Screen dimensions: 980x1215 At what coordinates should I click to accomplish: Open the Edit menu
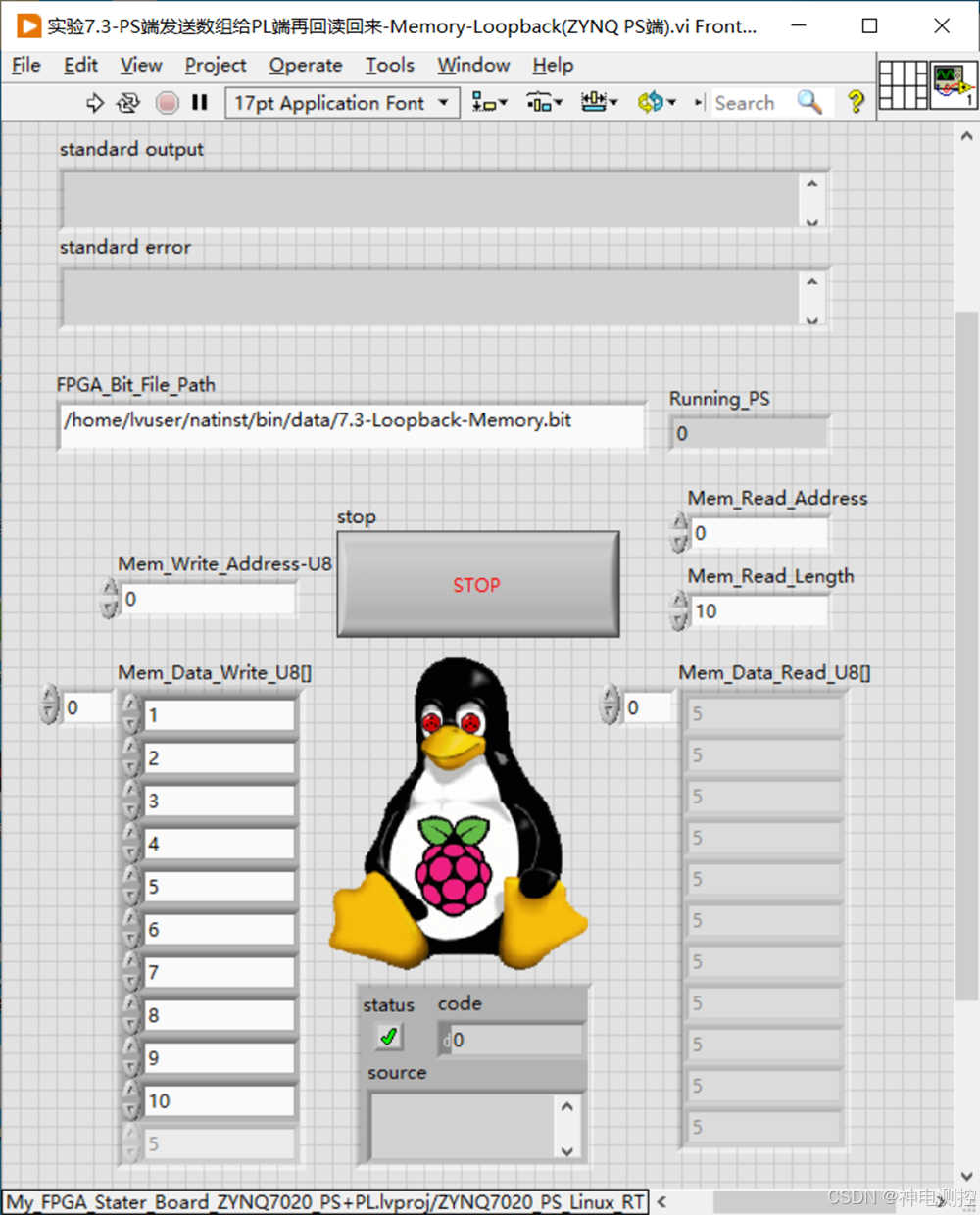80,66
